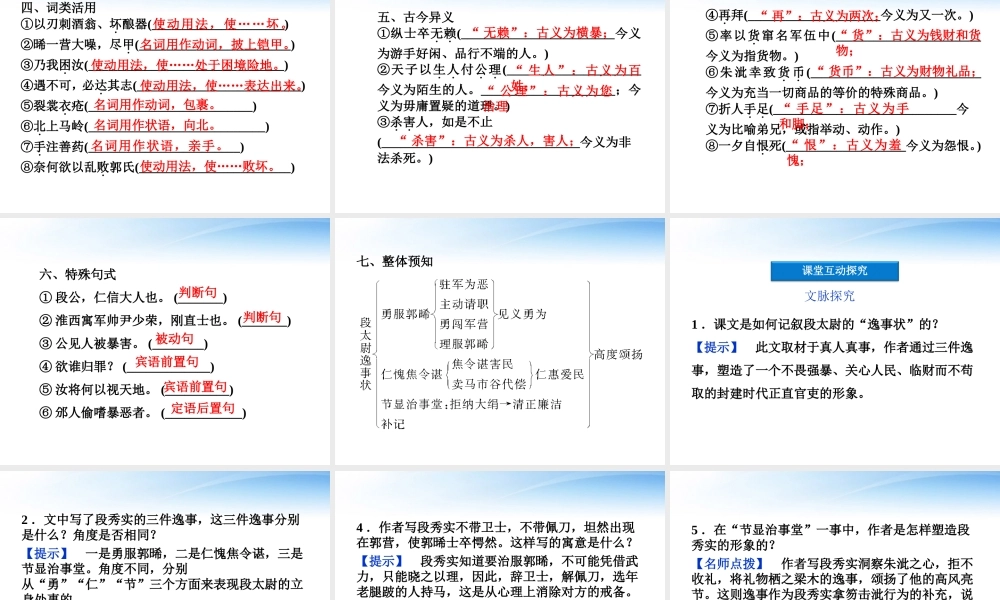
Task: Select the slide starting with ④再拜
Action: pos(835,100)
